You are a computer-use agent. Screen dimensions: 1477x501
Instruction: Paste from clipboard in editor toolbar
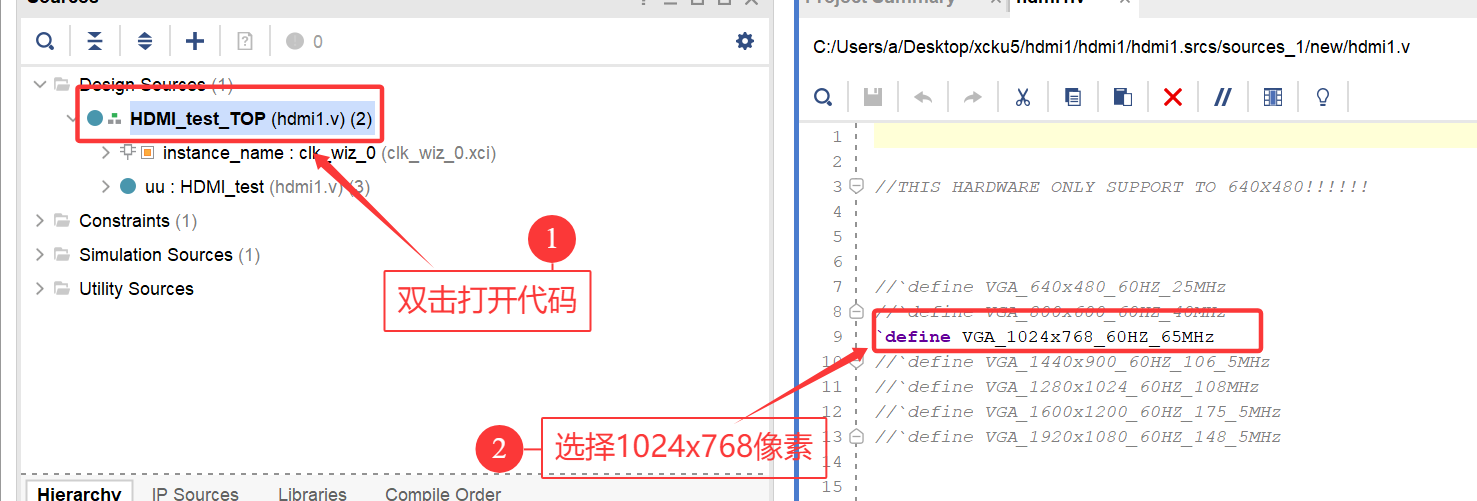[1122, 97]
